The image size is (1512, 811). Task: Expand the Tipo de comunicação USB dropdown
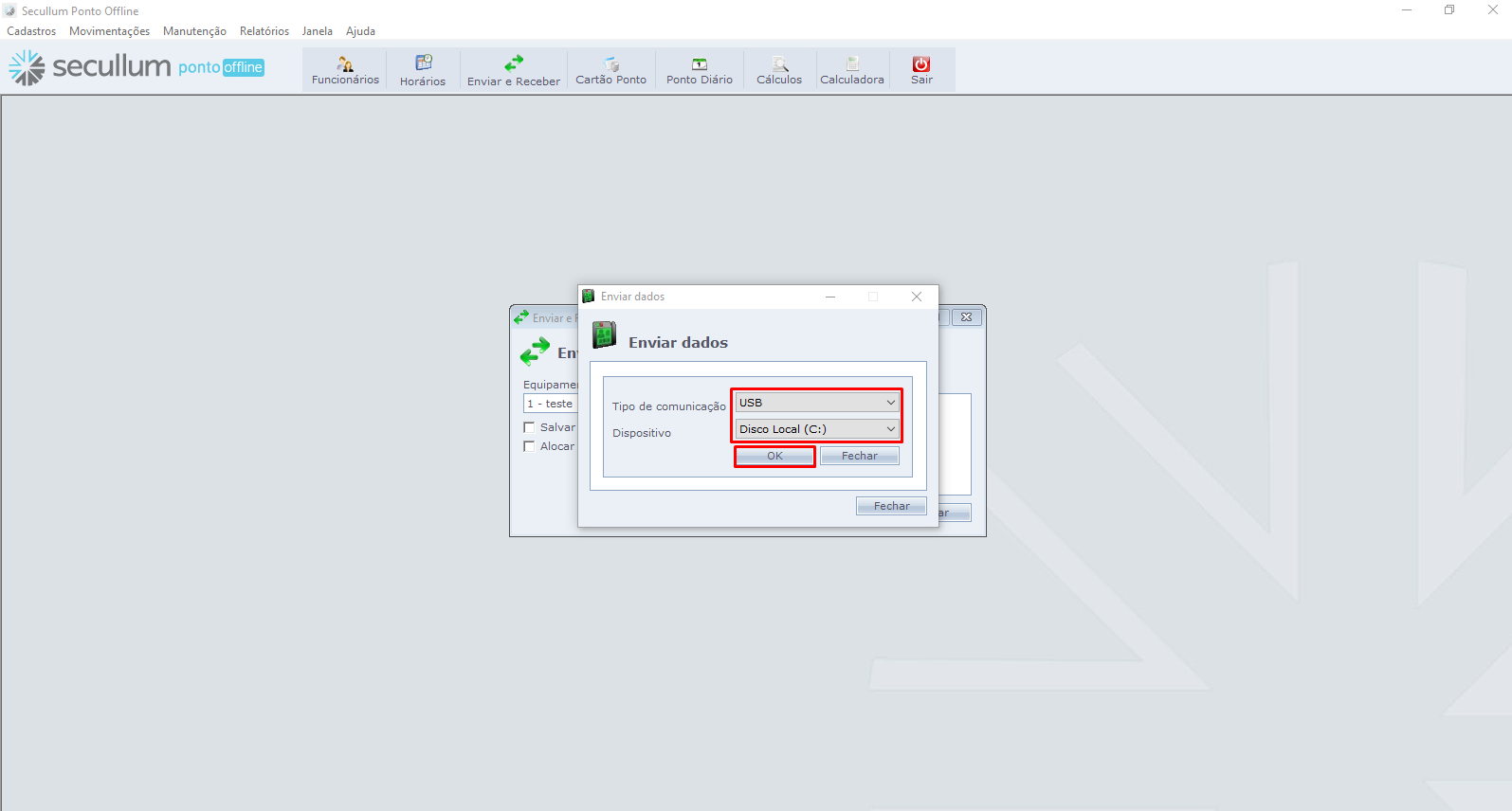pyautogui.click(x=816, y=403)
